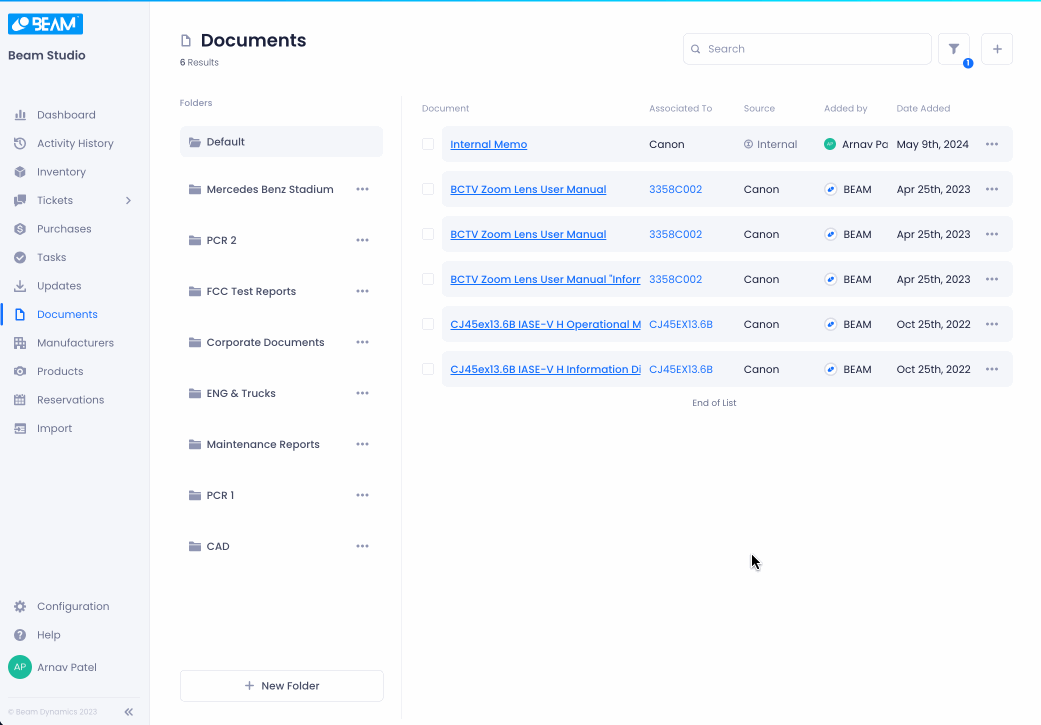The width and height of the screenshot is (1041, 725).
Task: Open CJ45ex13.6B IASE-V H Information Di link
Action: pos(546,369)
